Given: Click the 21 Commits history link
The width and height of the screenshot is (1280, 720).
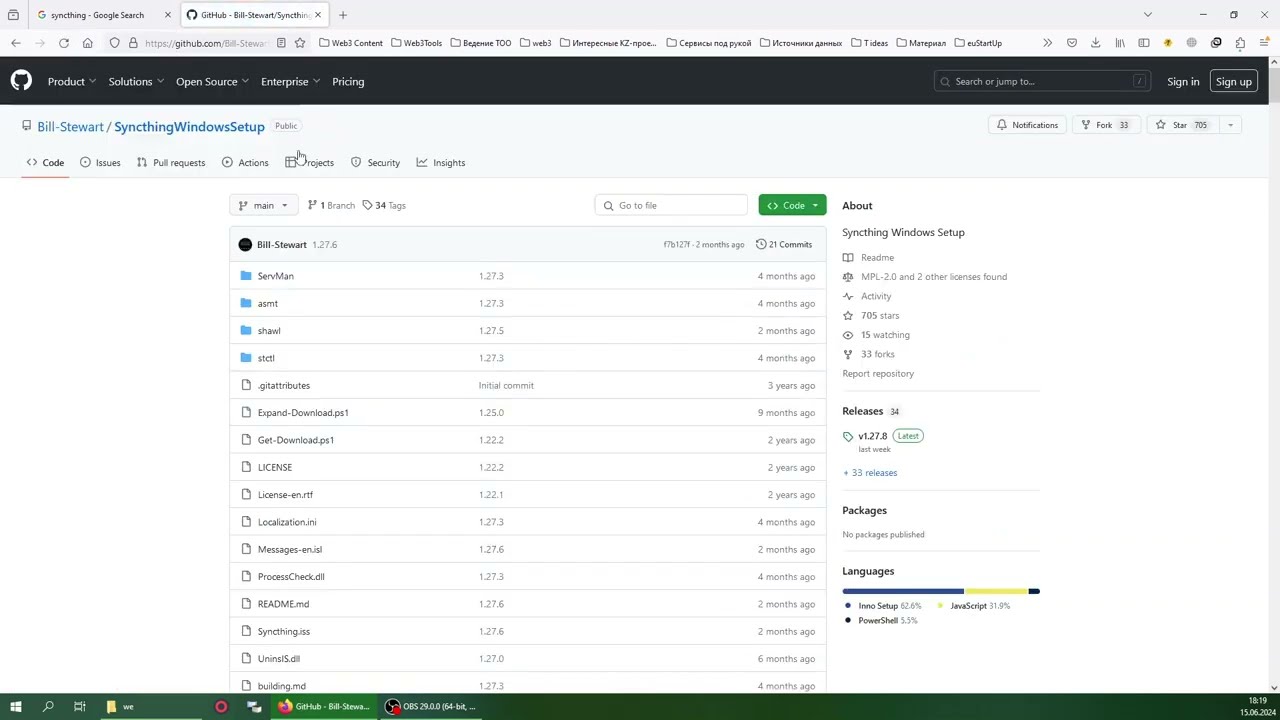Looking at the screenshot, I should [x=784, y=244].
